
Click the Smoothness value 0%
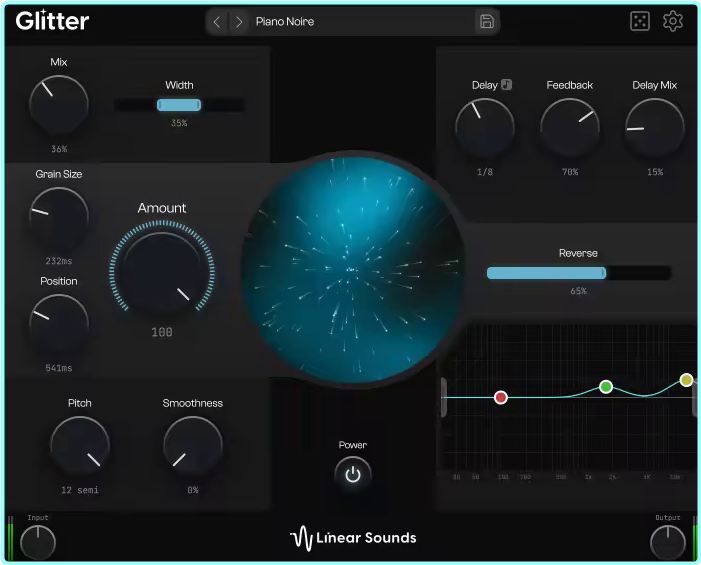pyautogui.click(x=193, y=490)
